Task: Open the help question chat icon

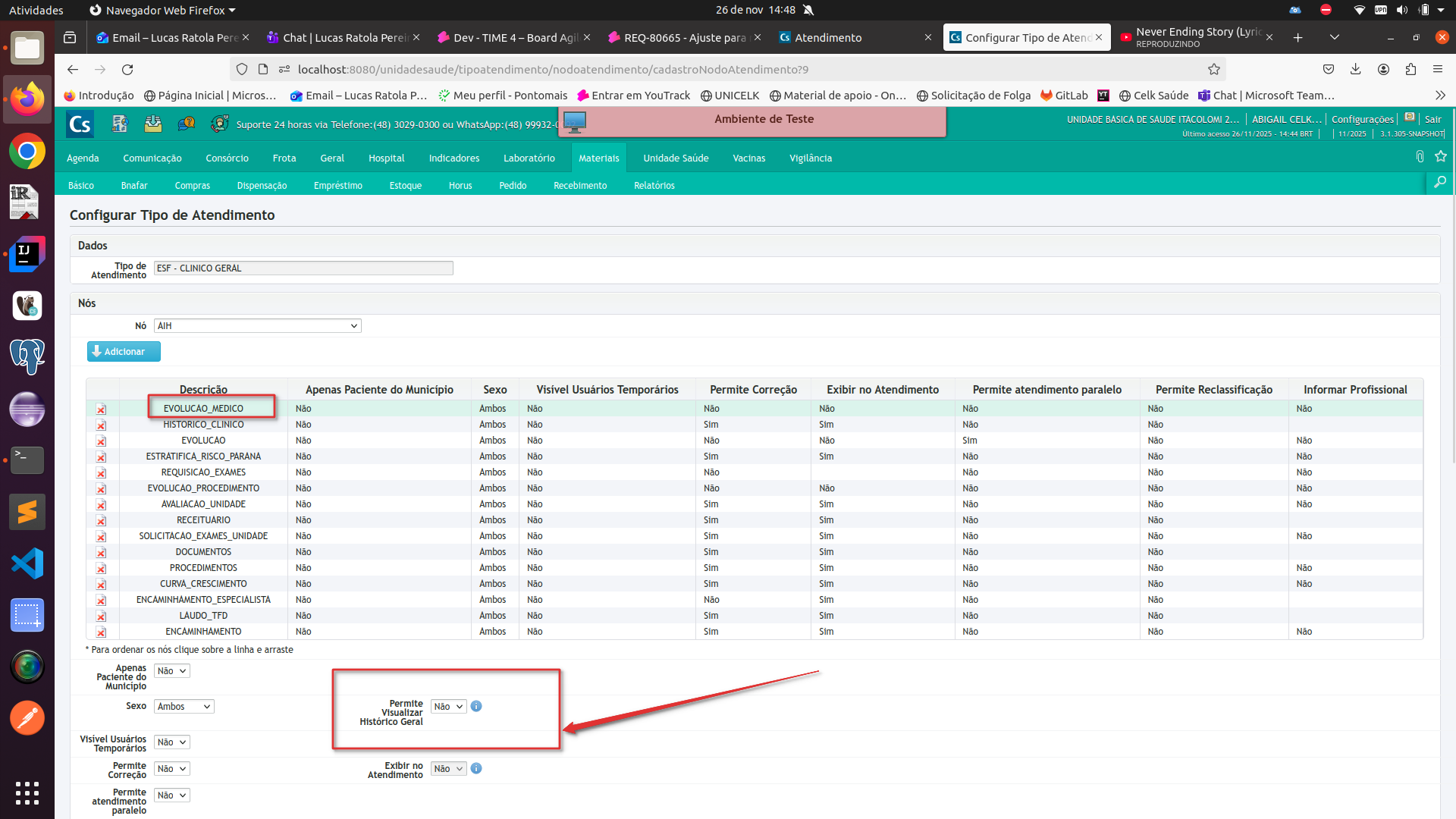Action: point(186,124)
